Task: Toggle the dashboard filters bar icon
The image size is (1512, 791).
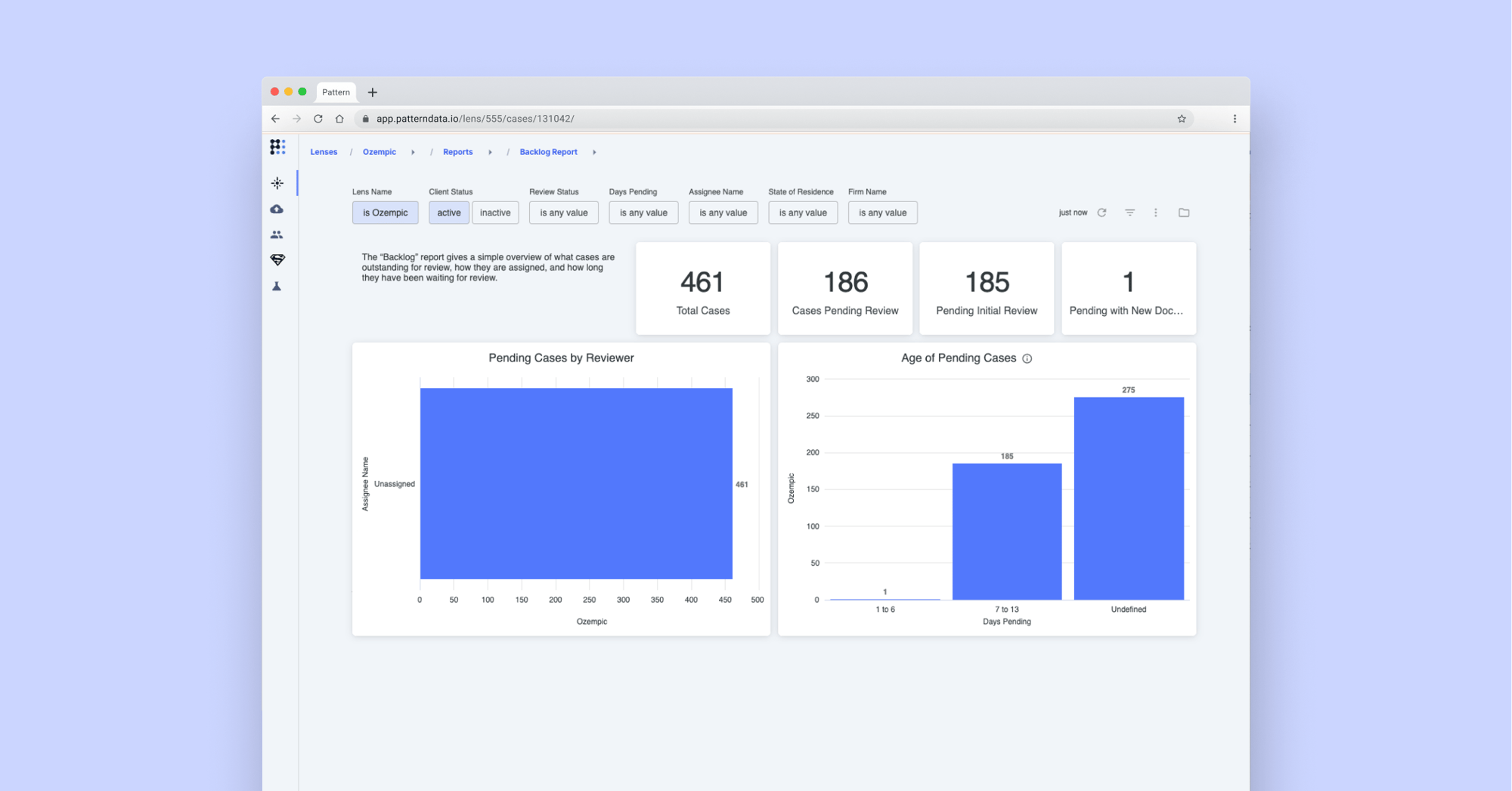Action: [1129, 212]
